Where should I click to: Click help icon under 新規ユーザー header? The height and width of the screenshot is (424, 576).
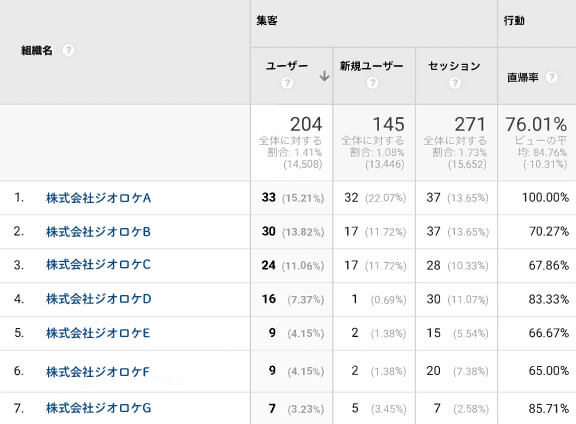pyautogui.click(x=372, y=83)
